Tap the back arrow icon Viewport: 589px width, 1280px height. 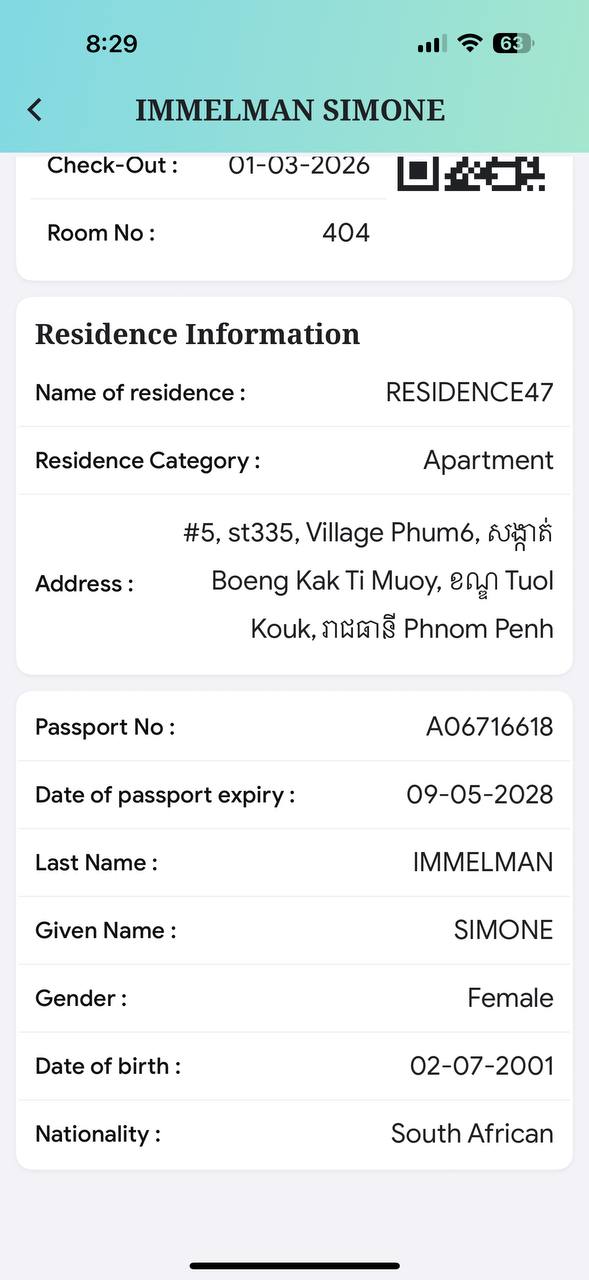point(35,110)
